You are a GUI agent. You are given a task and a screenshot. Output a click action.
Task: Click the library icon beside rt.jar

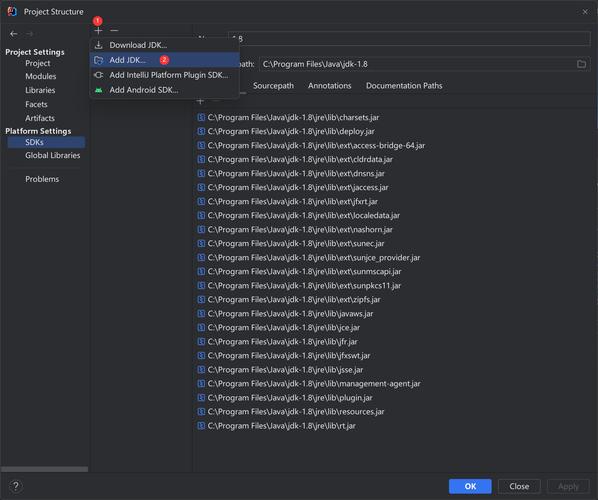pyautogui.click(x=201, y=426)
